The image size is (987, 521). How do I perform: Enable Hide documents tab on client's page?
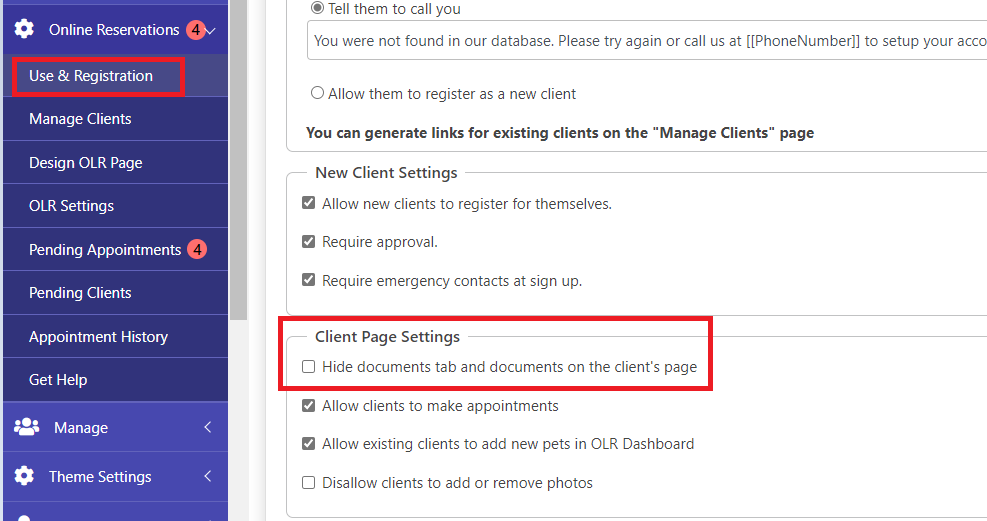(x=308, y=367)
